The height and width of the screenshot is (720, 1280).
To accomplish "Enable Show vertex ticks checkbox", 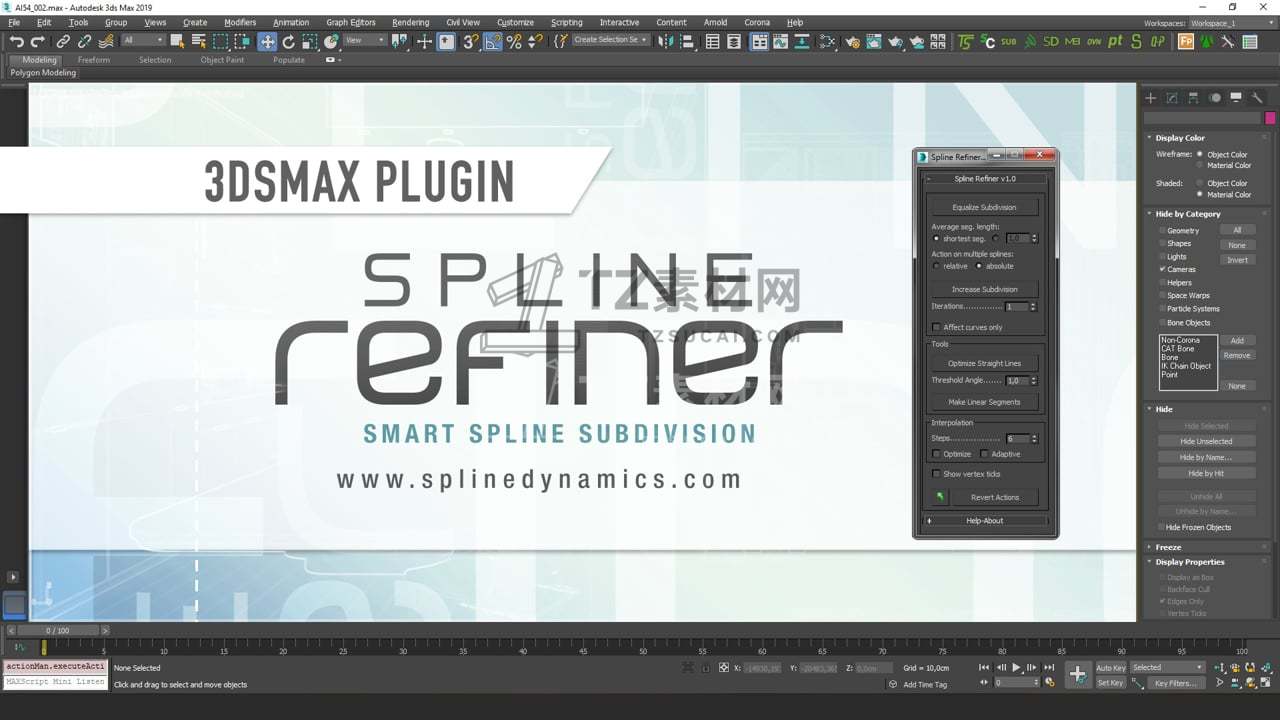I will click(x=936, y=474).
